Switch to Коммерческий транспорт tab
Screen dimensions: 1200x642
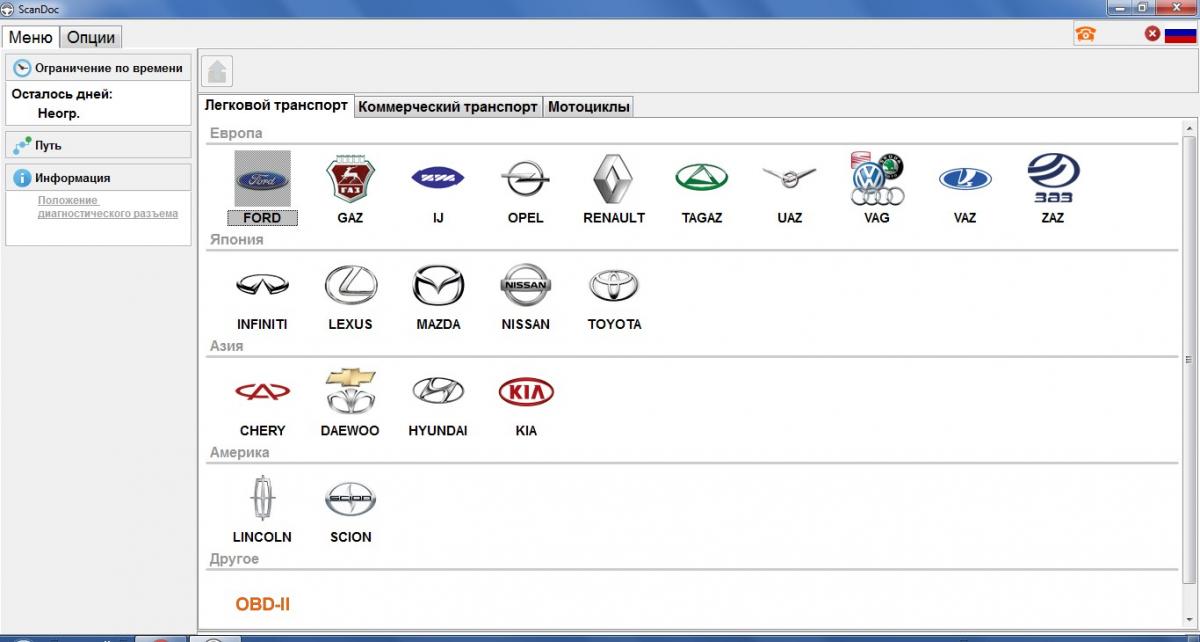[x=448, y=106]
